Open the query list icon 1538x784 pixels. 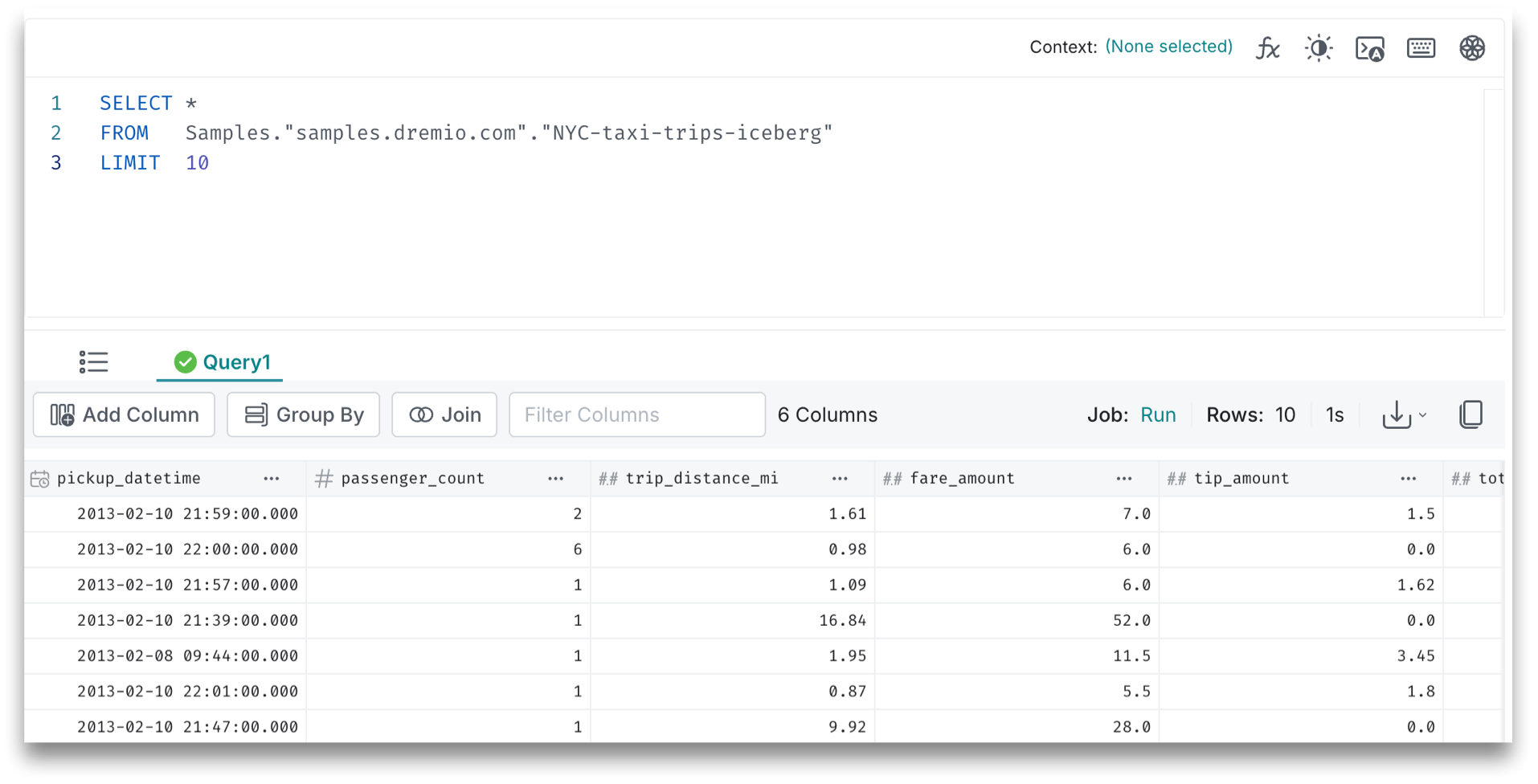coord(93,362)
